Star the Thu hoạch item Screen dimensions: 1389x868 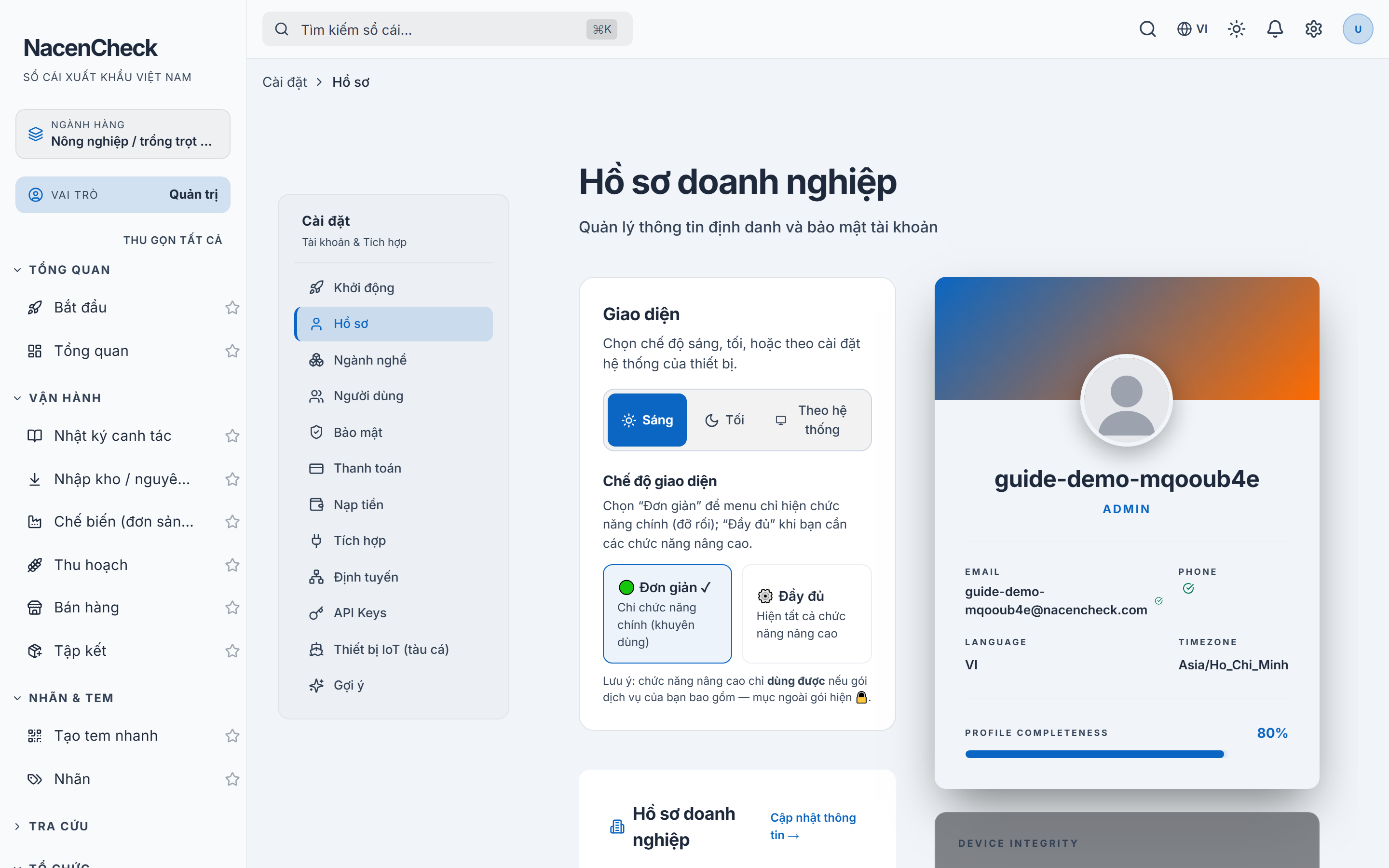232,565
